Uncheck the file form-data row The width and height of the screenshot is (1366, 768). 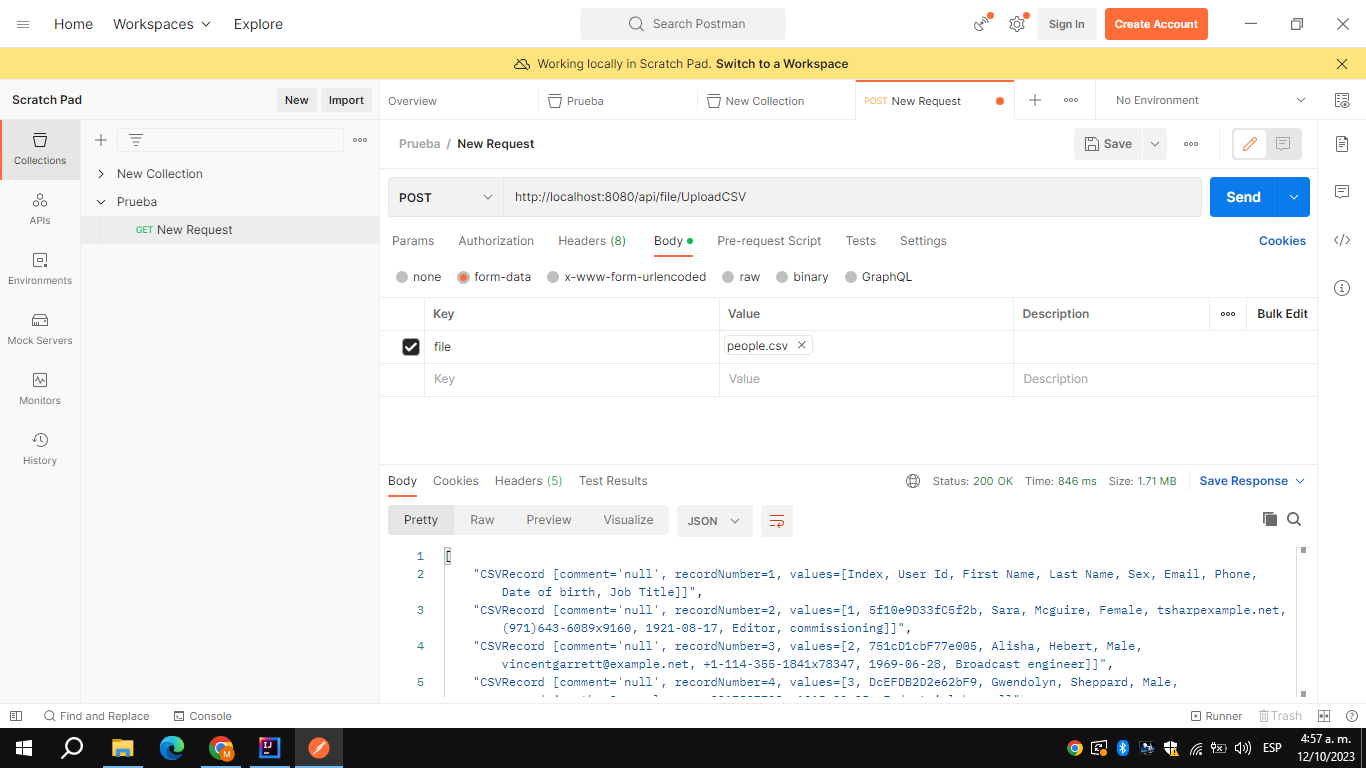coord(411,346)
